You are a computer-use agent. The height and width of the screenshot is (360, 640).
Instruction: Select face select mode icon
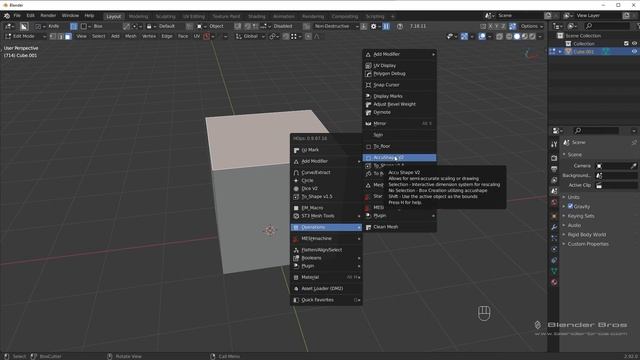click(x=68, y=36)
